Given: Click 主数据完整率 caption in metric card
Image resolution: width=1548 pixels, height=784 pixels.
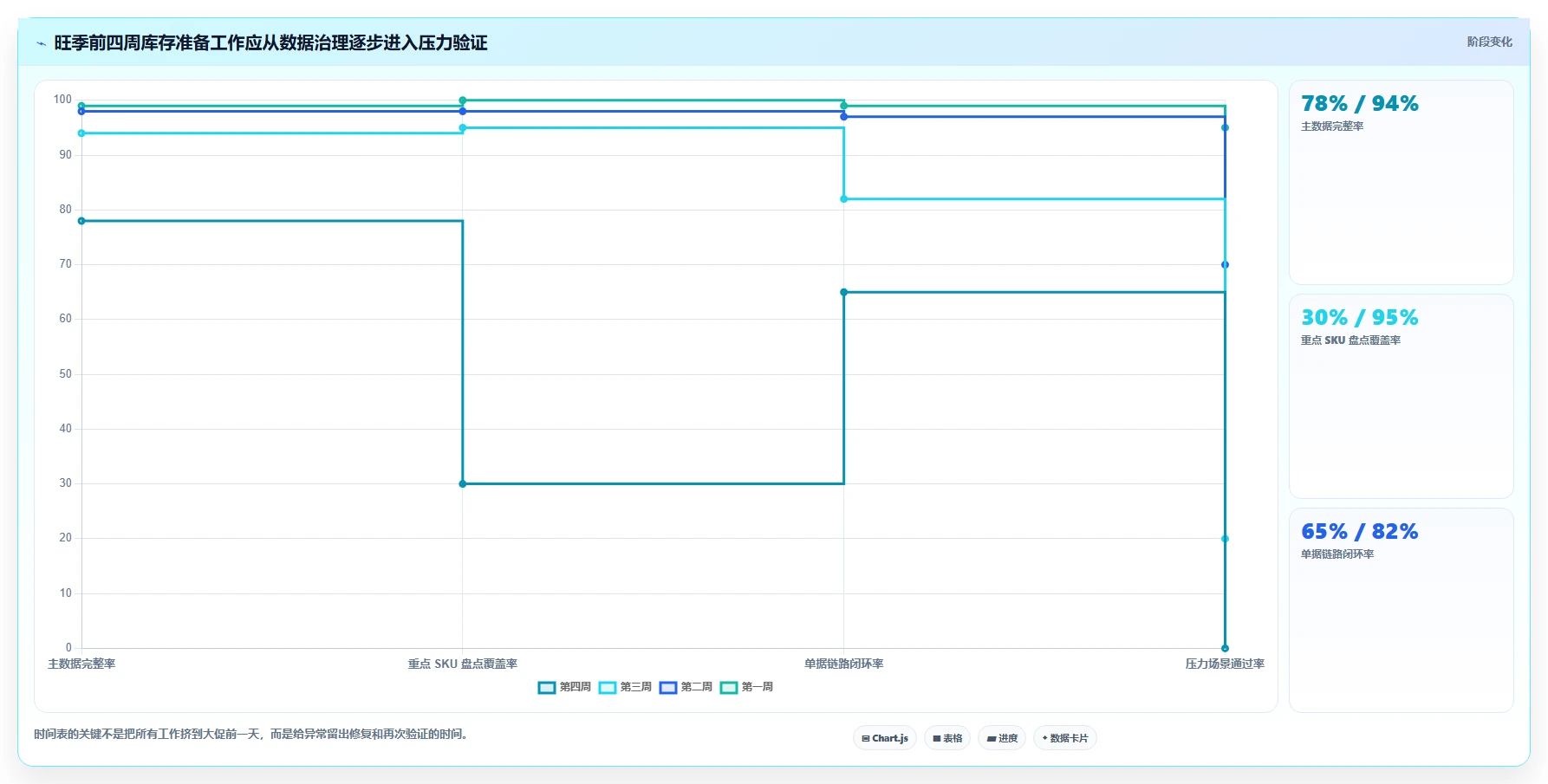Looking at the screenshot, I should pos(1332,126).
